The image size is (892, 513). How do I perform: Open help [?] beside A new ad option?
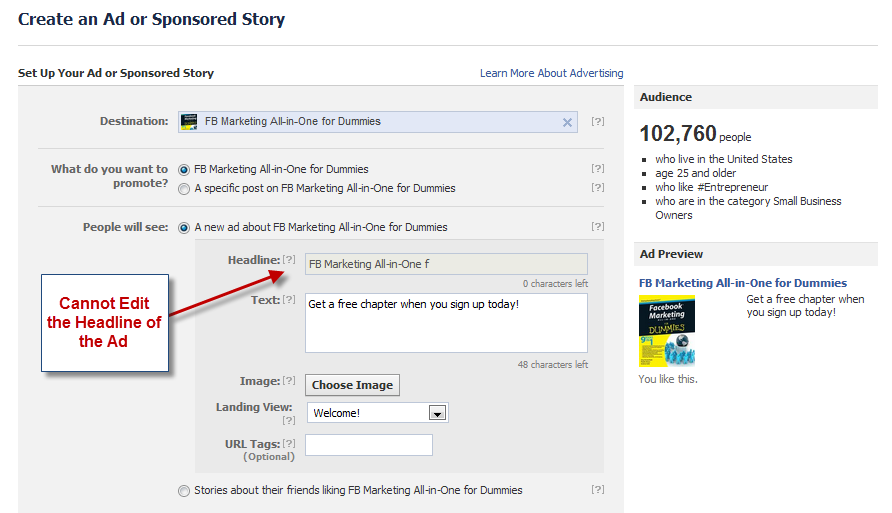click(x=597, y=226)
